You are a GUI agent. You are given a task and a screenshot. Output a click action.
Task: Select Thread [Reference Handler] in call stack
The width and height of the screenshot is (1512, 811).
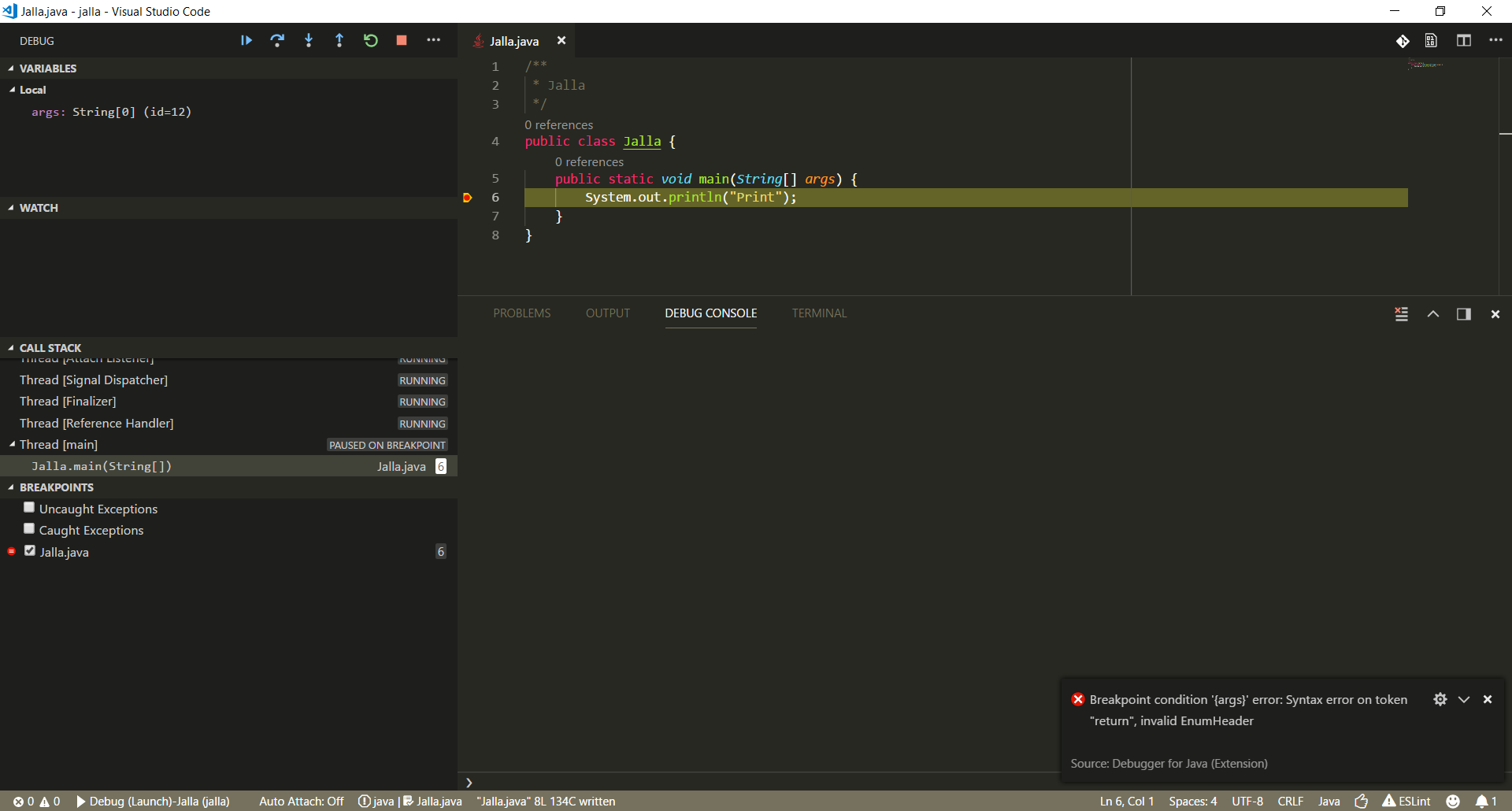point(228,424)
